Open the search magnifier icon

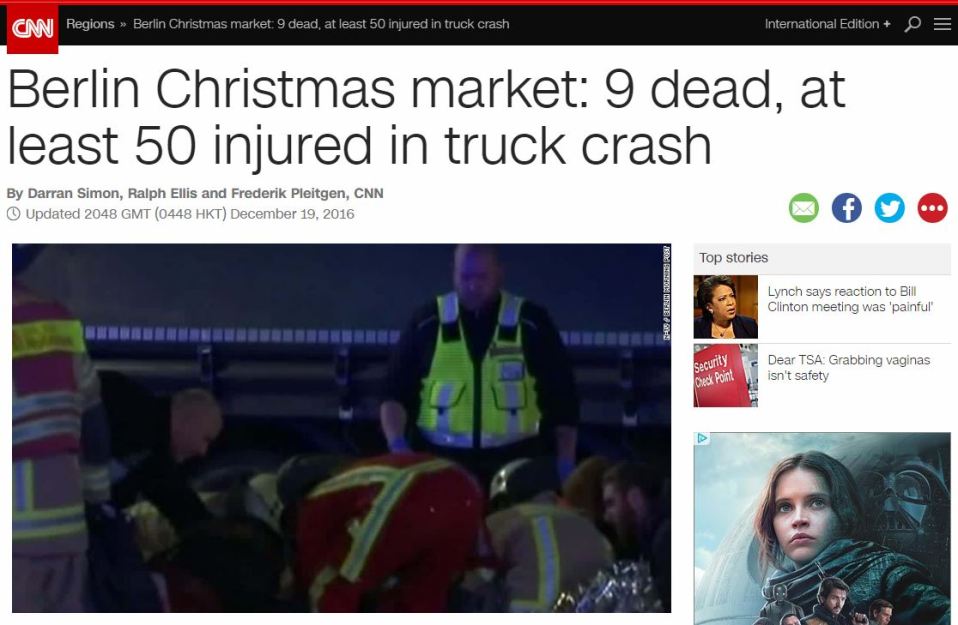point(913,24)
